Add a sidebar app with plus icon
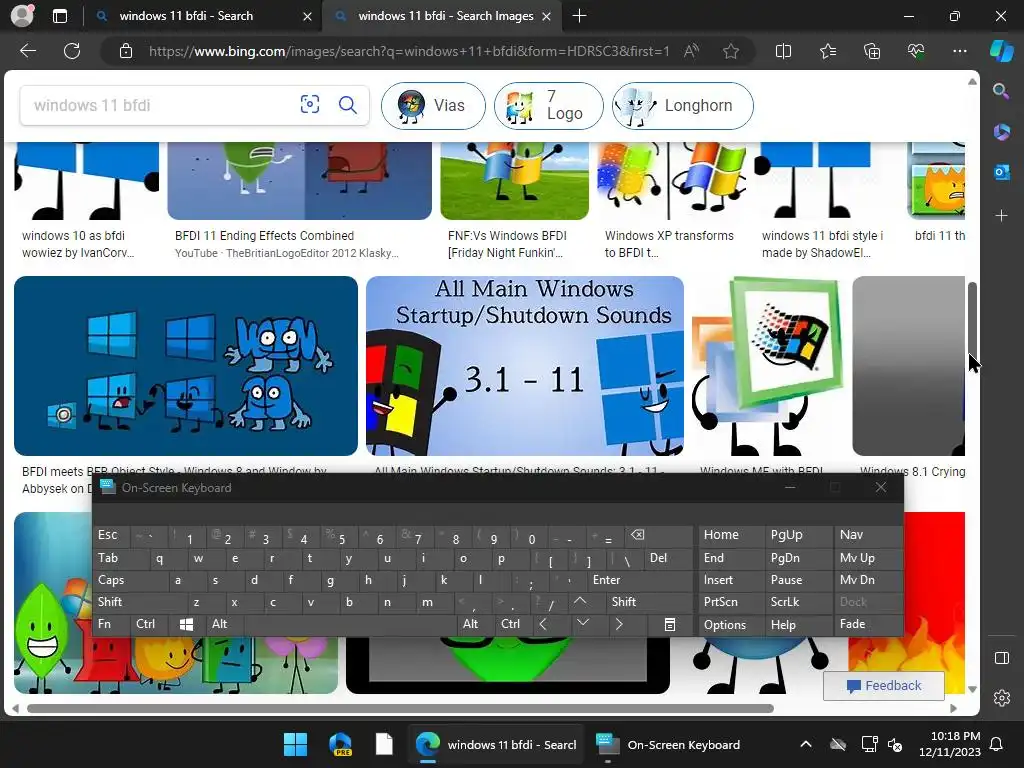Image resolution: width=1024 pixels, height=768 pixels. point(1001,216)
